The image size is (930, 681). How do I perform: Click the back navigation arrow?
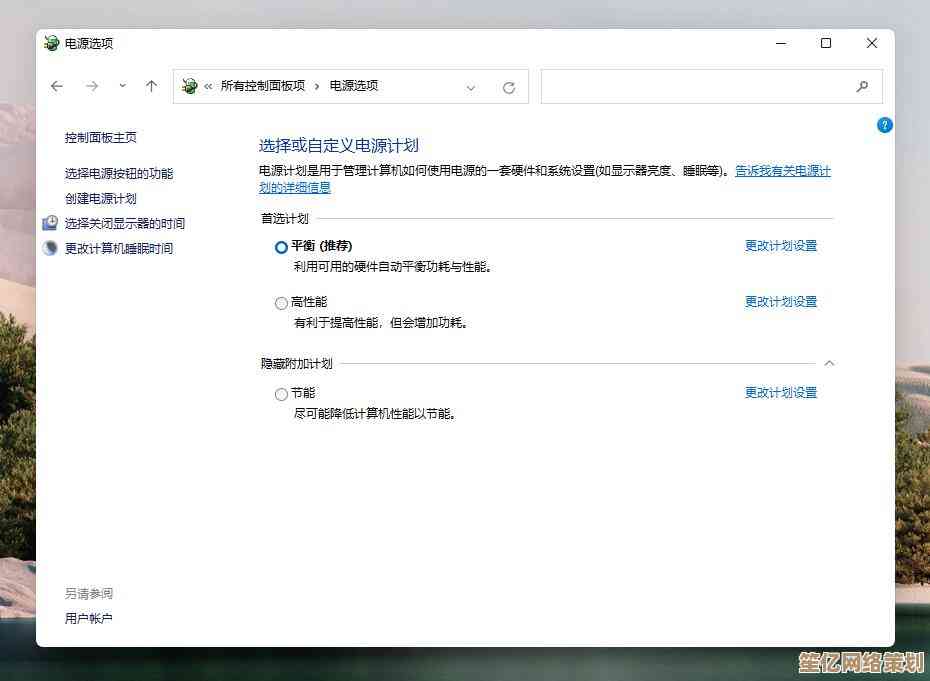[57, 86]
